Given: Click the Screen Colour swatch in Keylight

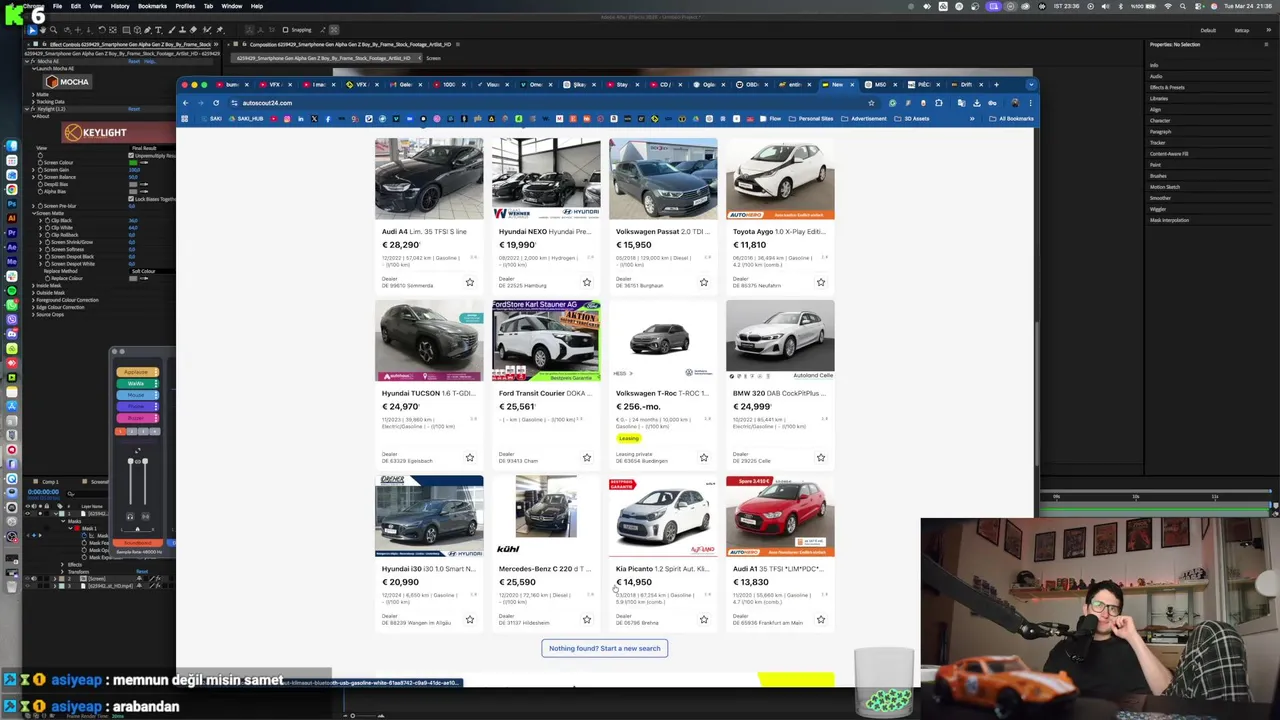Looking at the screenshot, I should pyautogui.click(x=133, y=163).
